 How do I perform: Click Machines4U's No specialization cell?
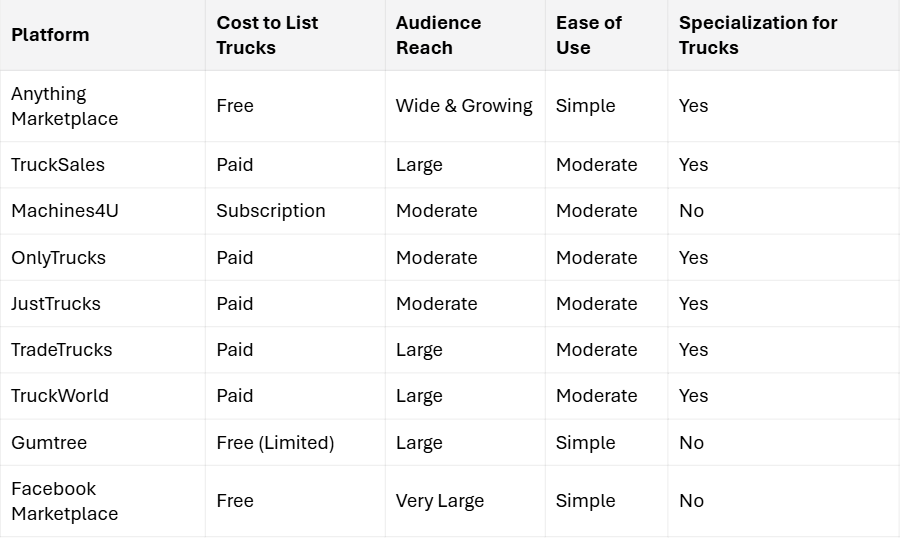tap(691, 211)
